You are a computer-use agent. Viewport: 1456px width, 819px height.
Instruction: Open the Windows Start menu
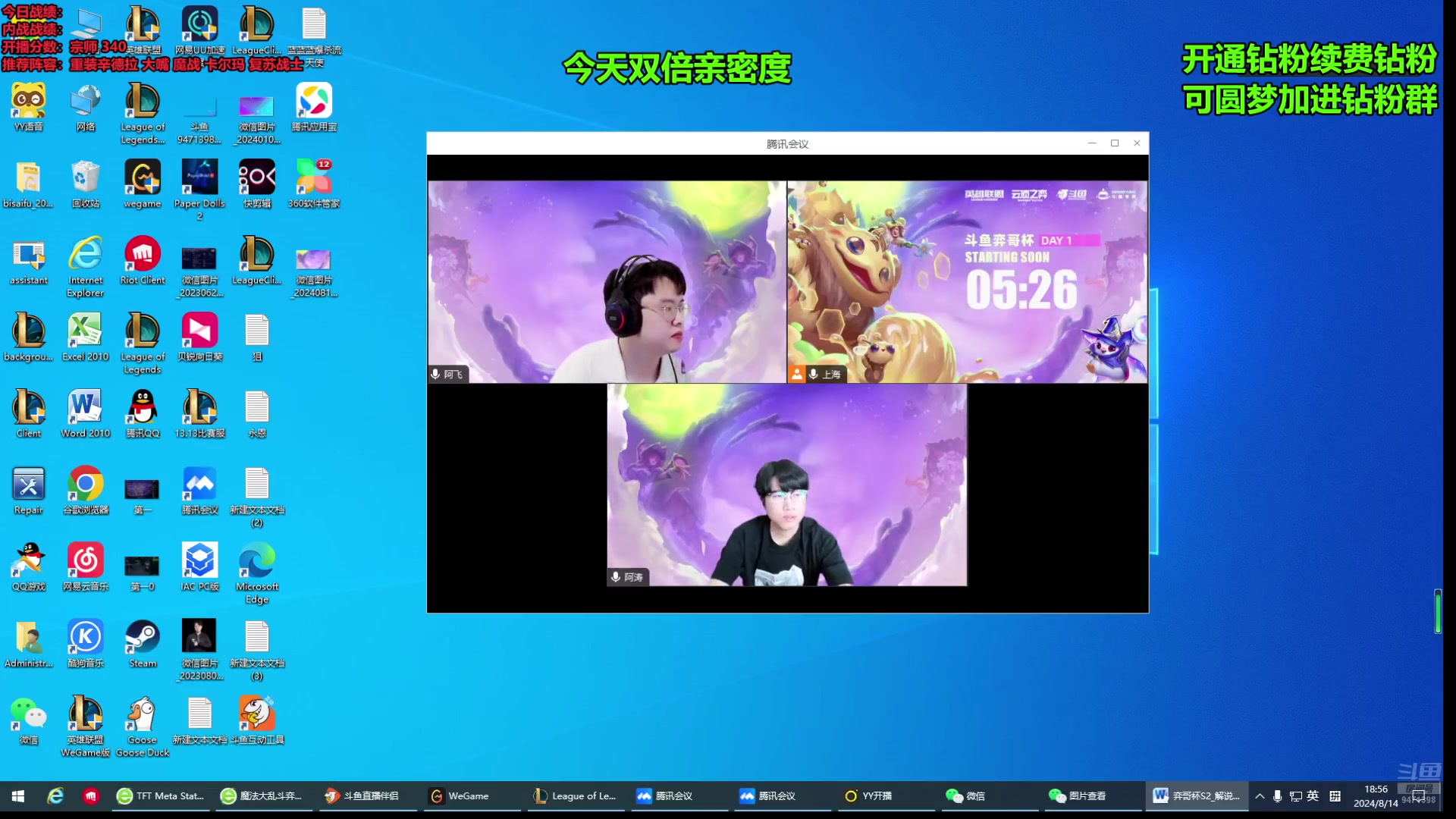(18, 795)
